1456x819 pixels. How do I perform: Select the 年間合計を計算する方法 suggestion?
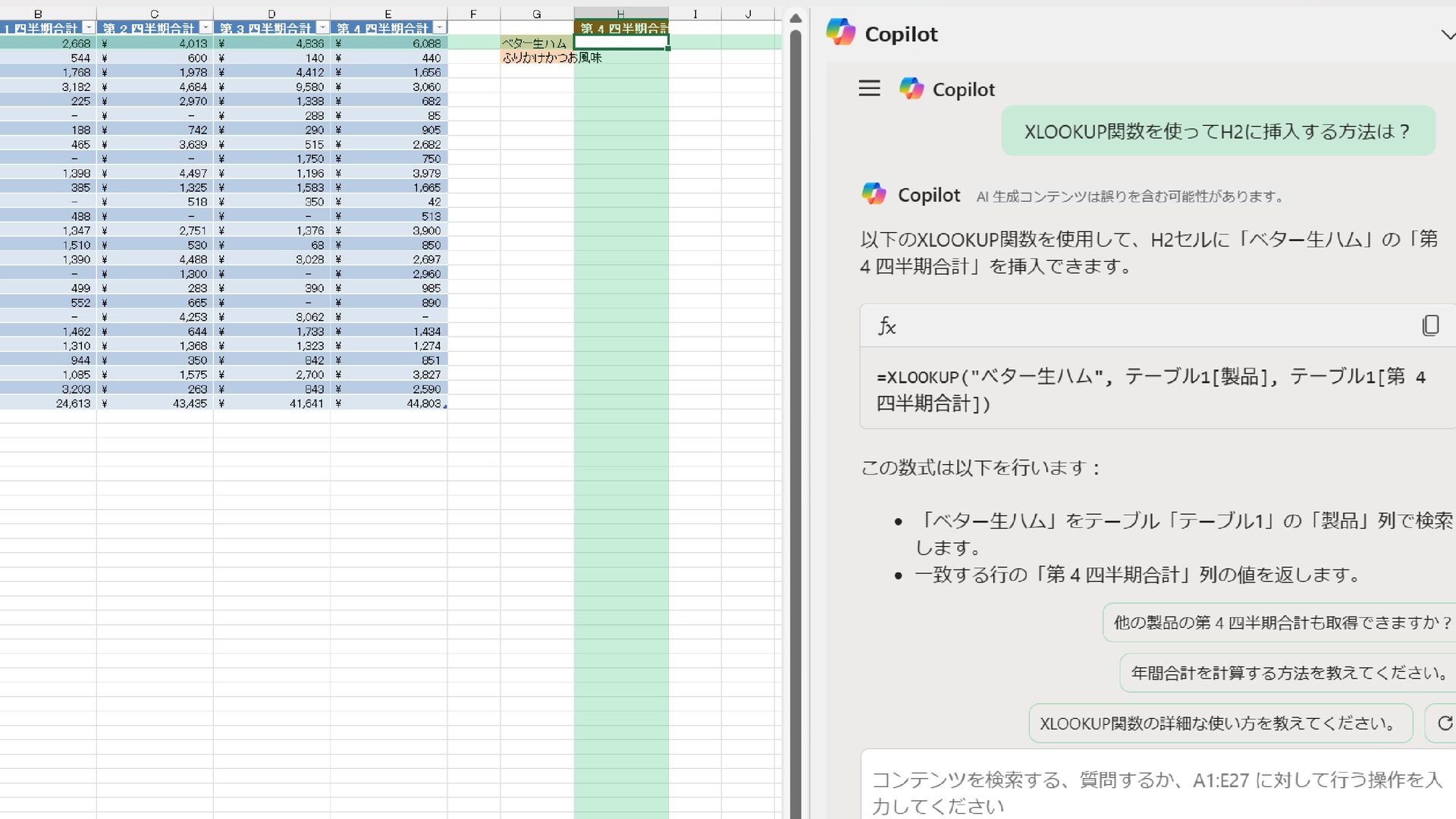pyautogui.click(x=1288, y=673)
